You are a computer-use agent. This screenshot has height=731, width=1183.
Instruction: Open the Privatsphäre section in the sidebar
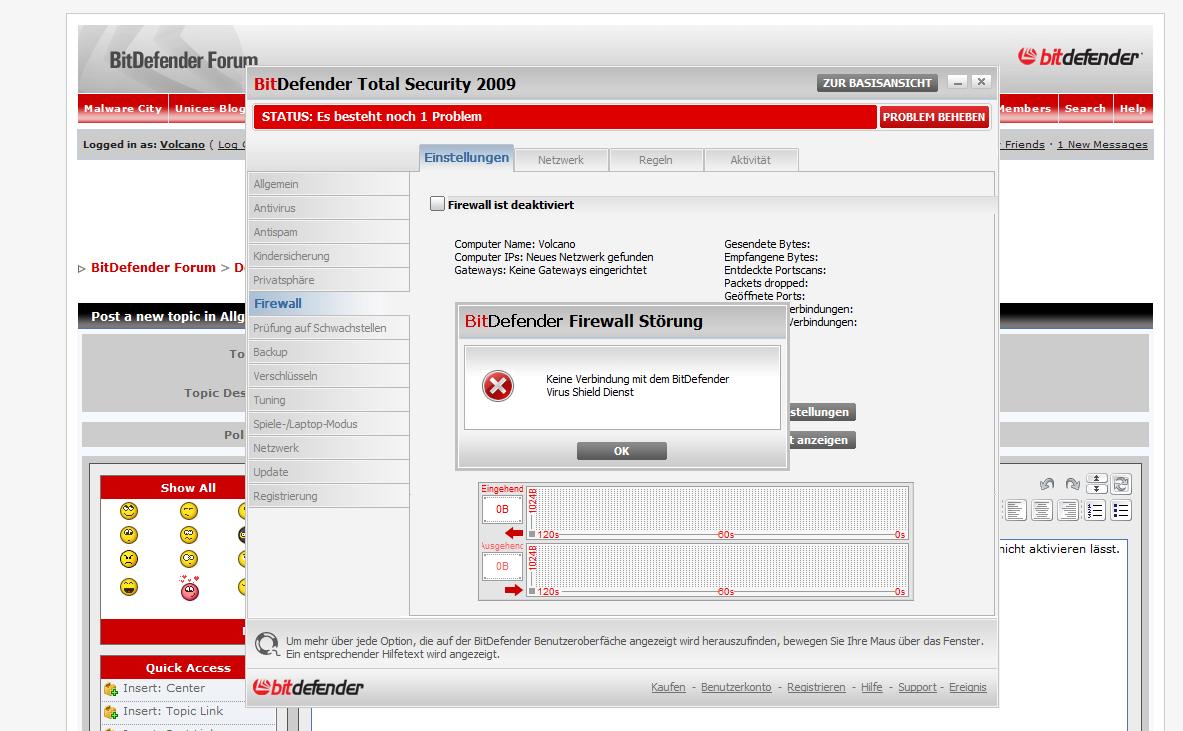pos(329,280)
